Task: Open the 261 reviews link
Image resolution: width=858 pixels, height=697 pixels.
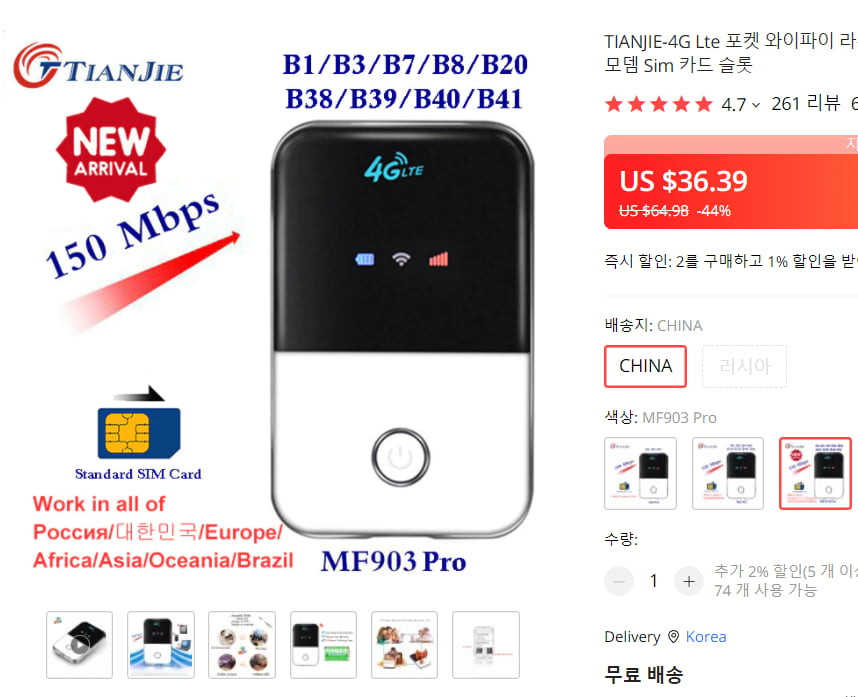Action: click(x=805, y=103)
